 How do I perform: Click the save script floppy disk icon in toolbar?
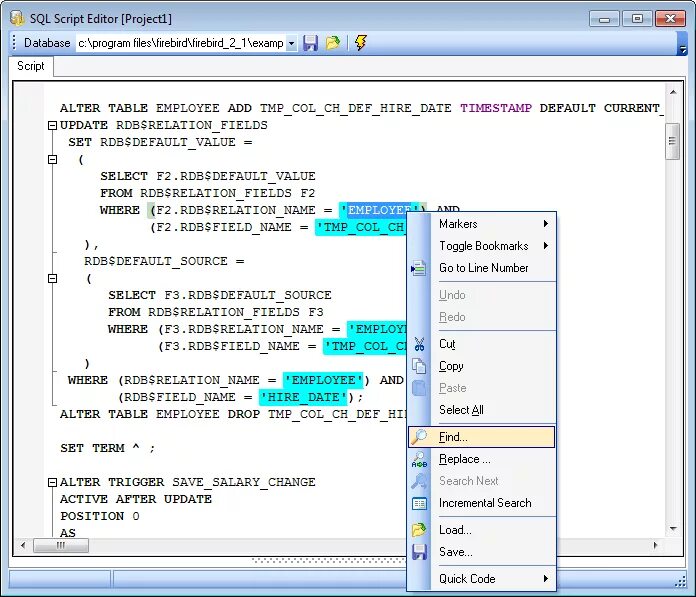tap(310, 43)
